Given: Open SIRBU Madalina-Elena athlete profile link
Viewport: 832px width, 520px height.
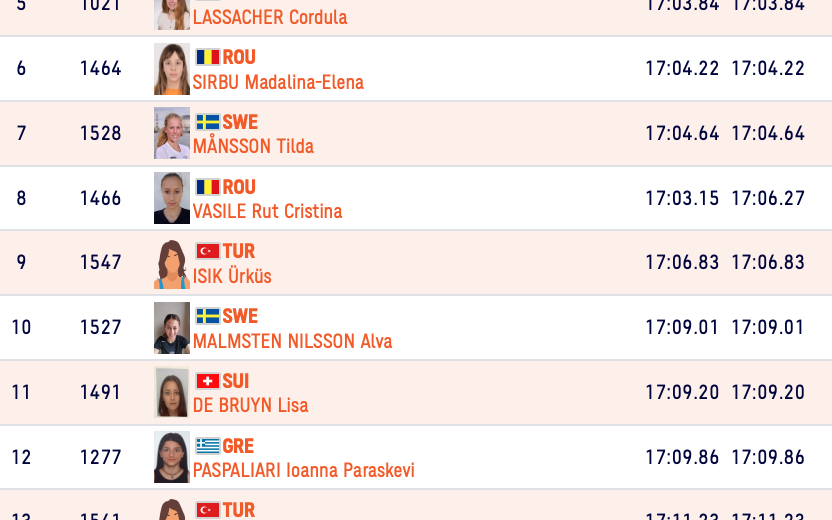Looking at the screenshot, I should point(278,82).
